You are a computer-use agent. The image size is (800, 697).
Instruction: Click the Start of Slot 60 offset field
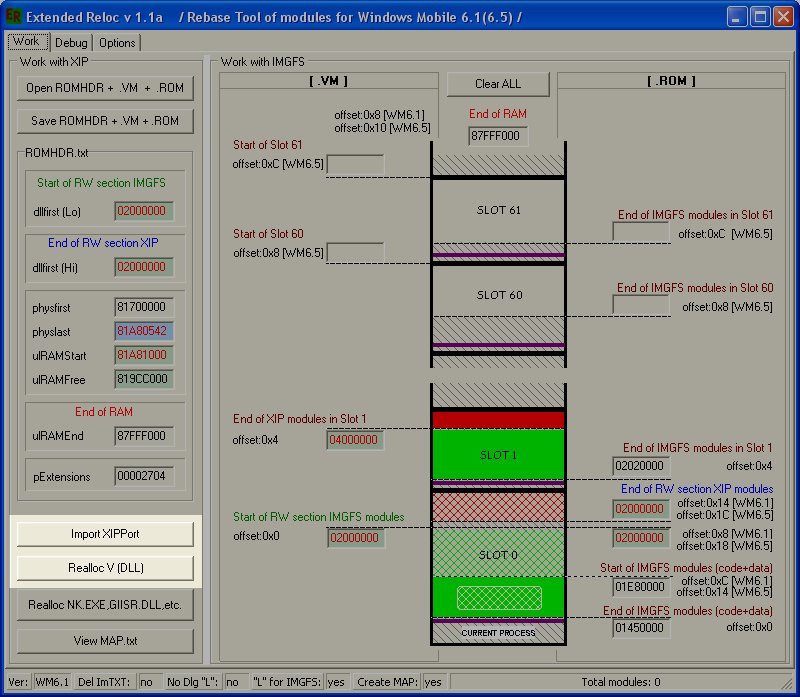coord(355,252)
